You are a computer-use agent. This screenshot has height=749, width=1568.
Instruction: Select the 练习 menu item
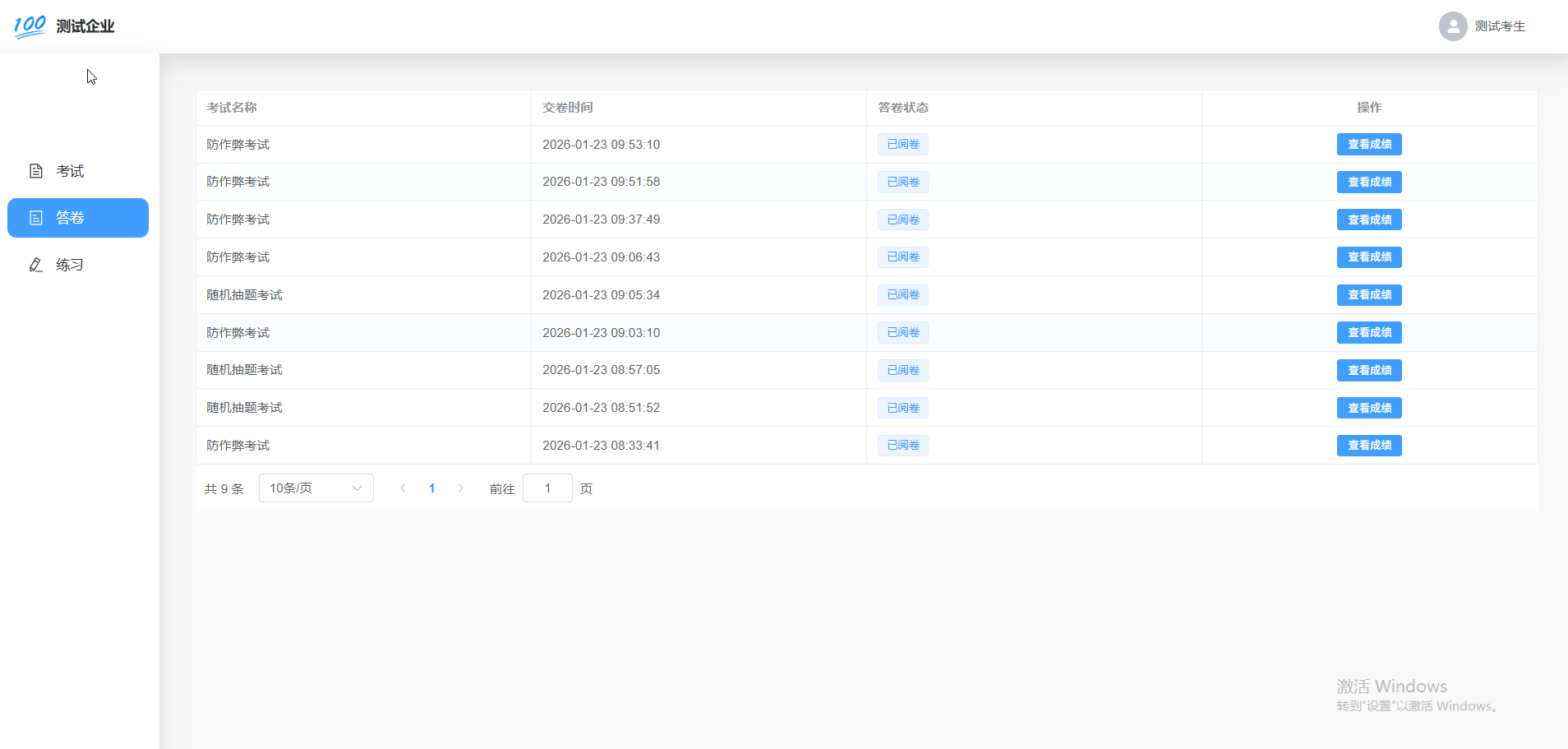coord(70,265)
